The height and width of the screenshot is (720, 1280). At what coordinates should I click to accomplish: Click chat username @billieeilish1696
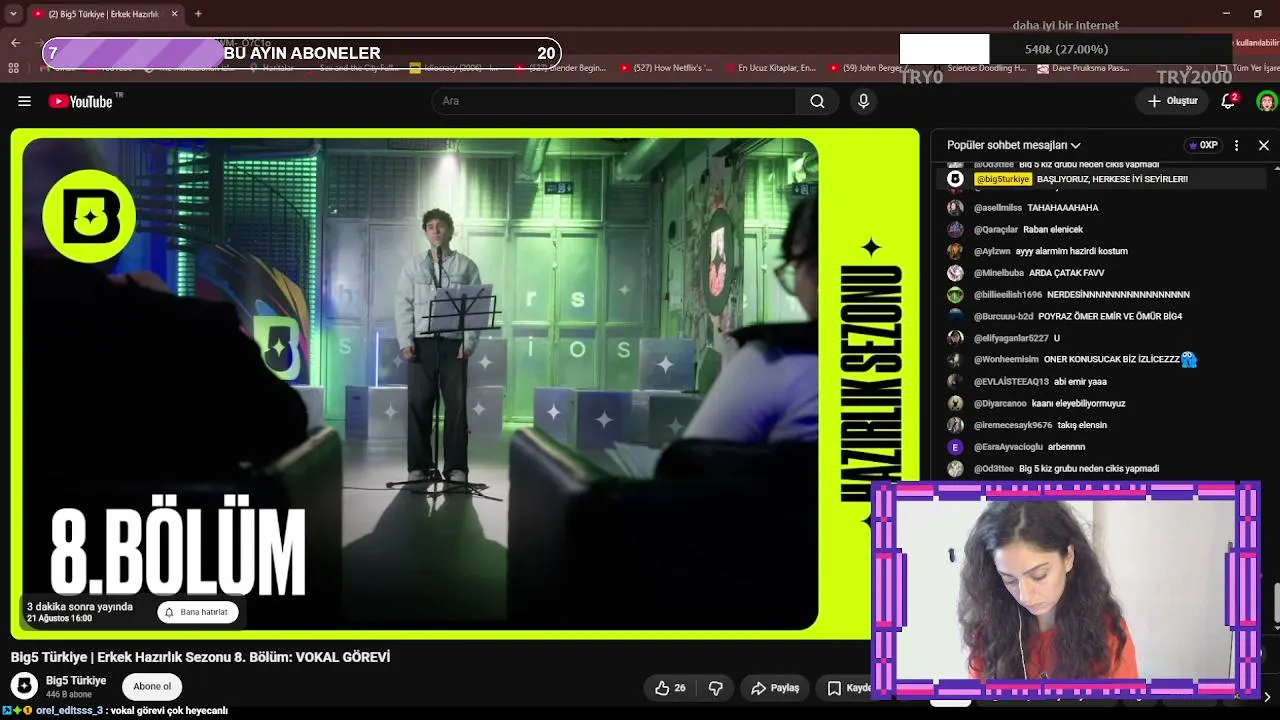pos(1008,295)
